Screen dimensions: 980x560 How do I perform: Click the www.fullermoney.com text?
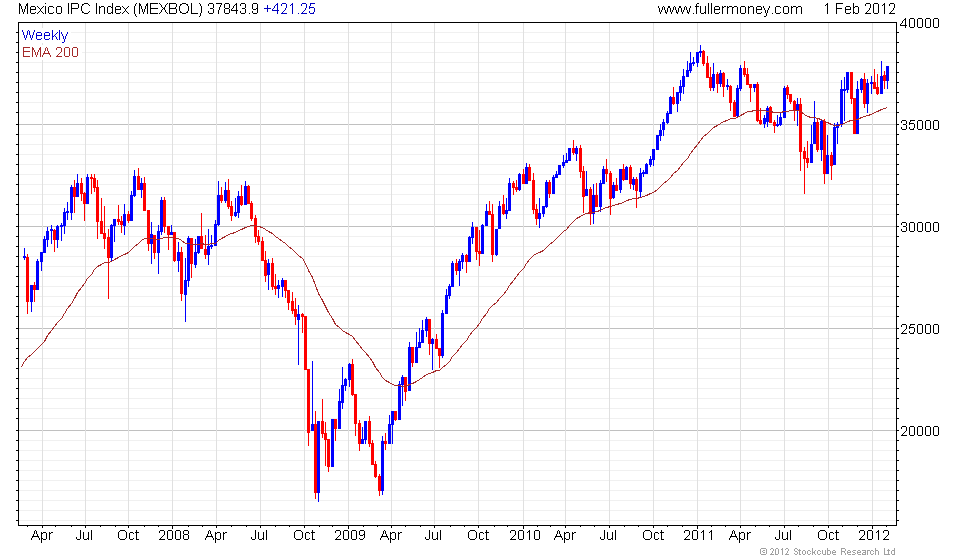[730, 9]
